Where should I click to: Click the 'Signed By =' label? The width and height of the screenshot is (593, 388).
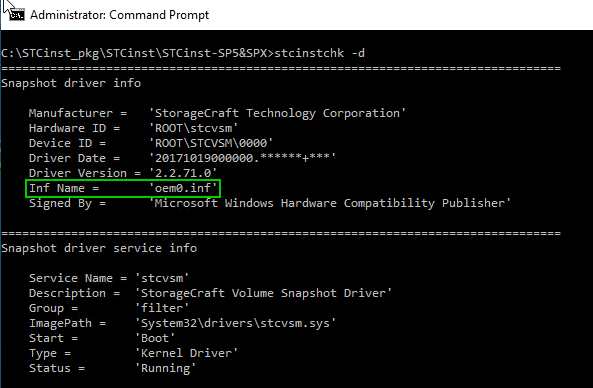[x=67, y=203]
